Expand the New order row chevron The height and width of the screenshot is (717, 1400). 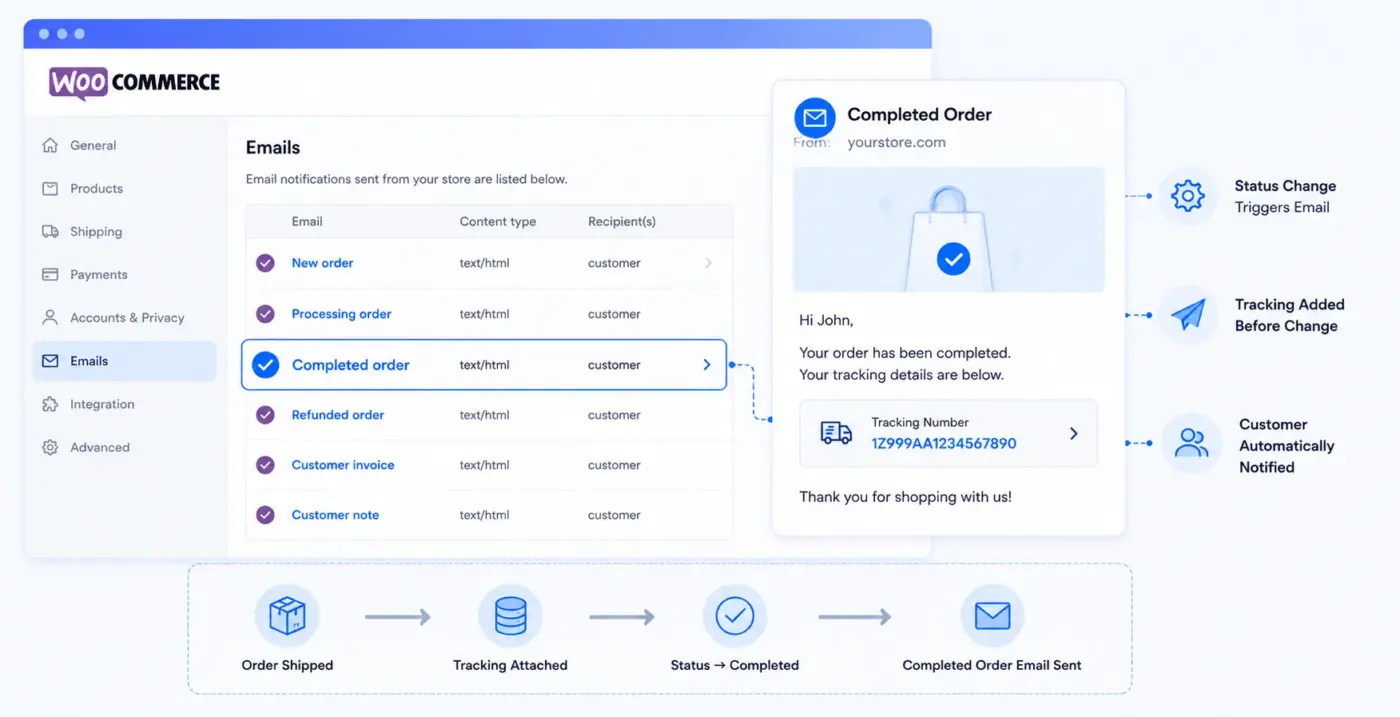[x=709, y=263]
